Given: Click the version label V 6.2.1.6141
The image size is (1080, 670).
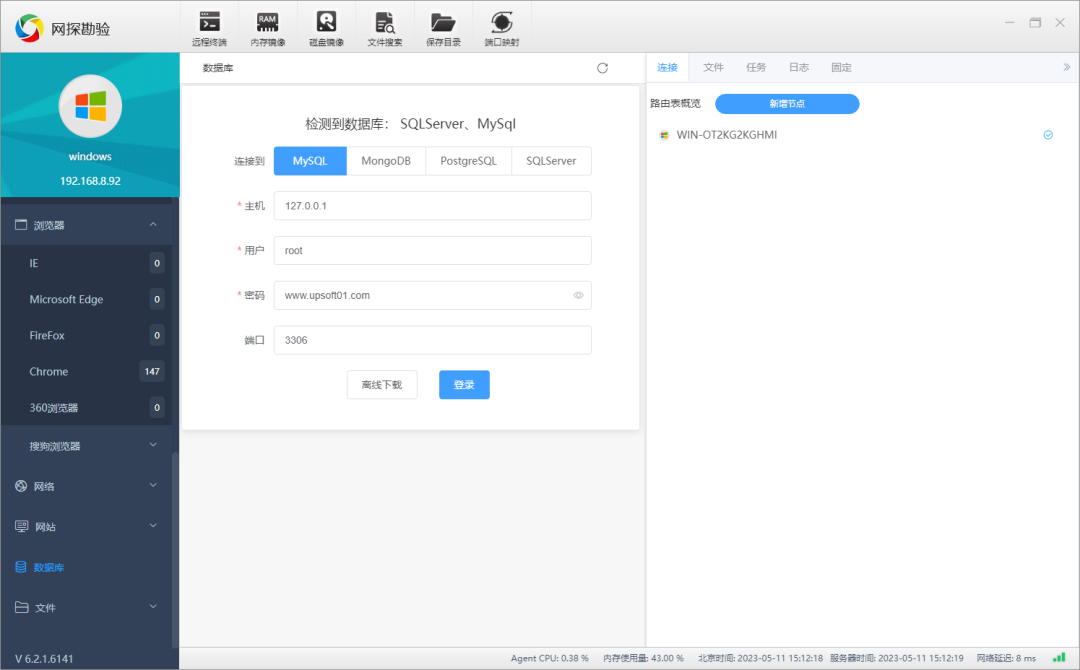Looking at the screenshot, I should point(44,659).
